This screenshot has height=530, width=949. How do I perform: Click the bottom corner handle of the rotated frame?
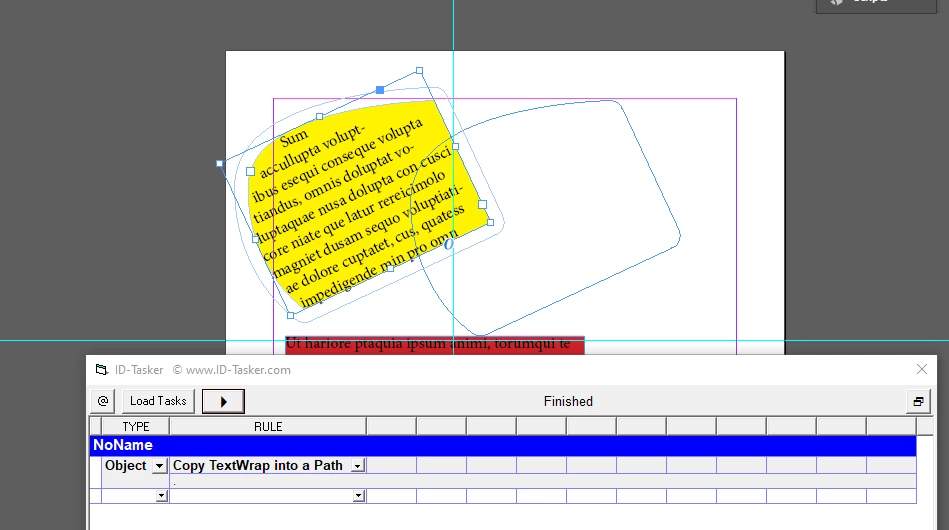(291, 315)
